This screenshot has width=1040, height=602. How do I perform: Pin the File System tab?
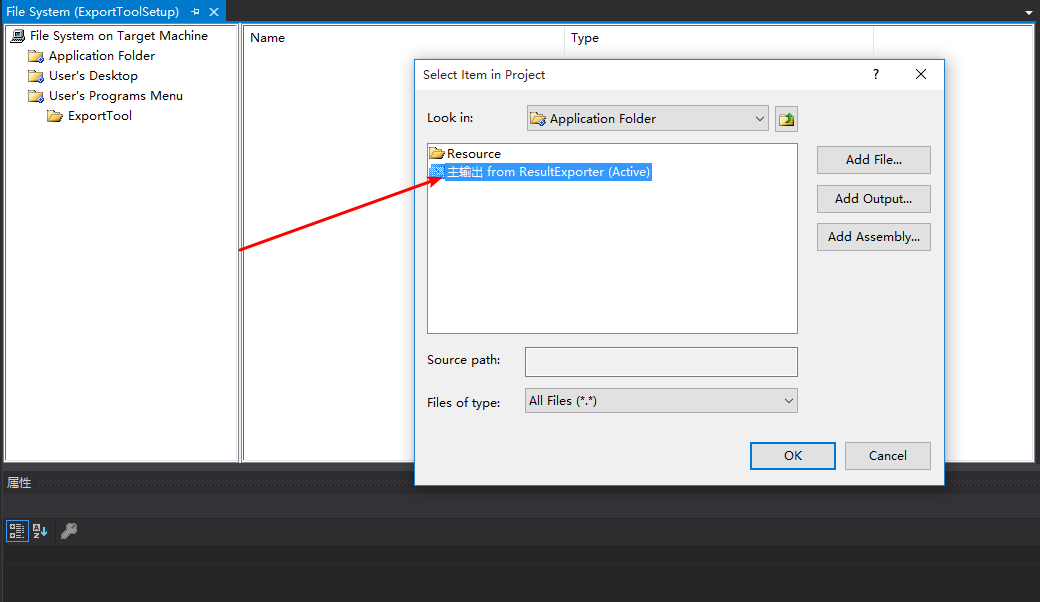(x=195, y=12)
